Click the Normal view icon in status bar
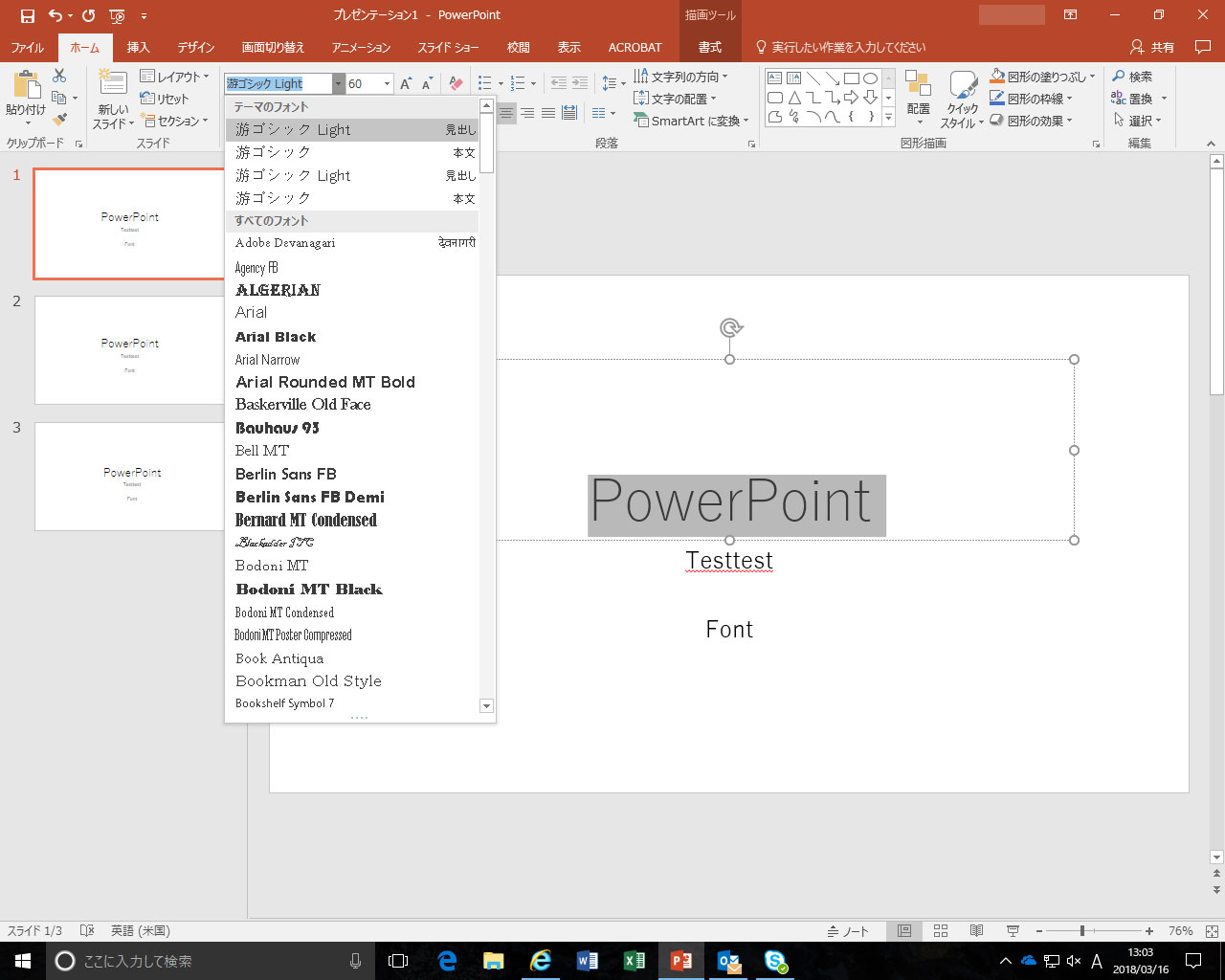The height and width of the screenshot is (980, 1225). pyautogui.click(x=904, y=930)
